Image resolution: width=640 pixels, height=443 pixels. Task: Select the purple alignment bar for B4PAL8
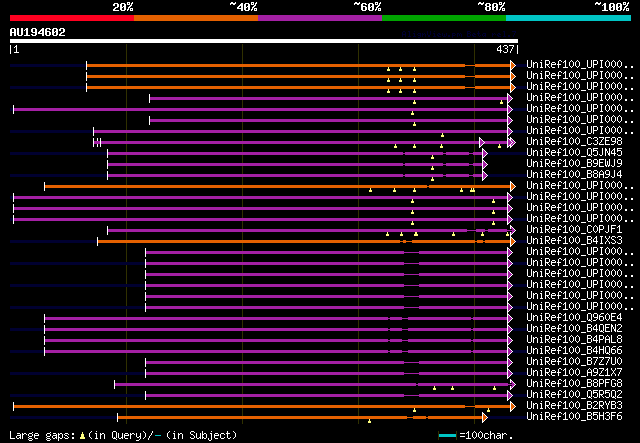click(x=276, y=341)
